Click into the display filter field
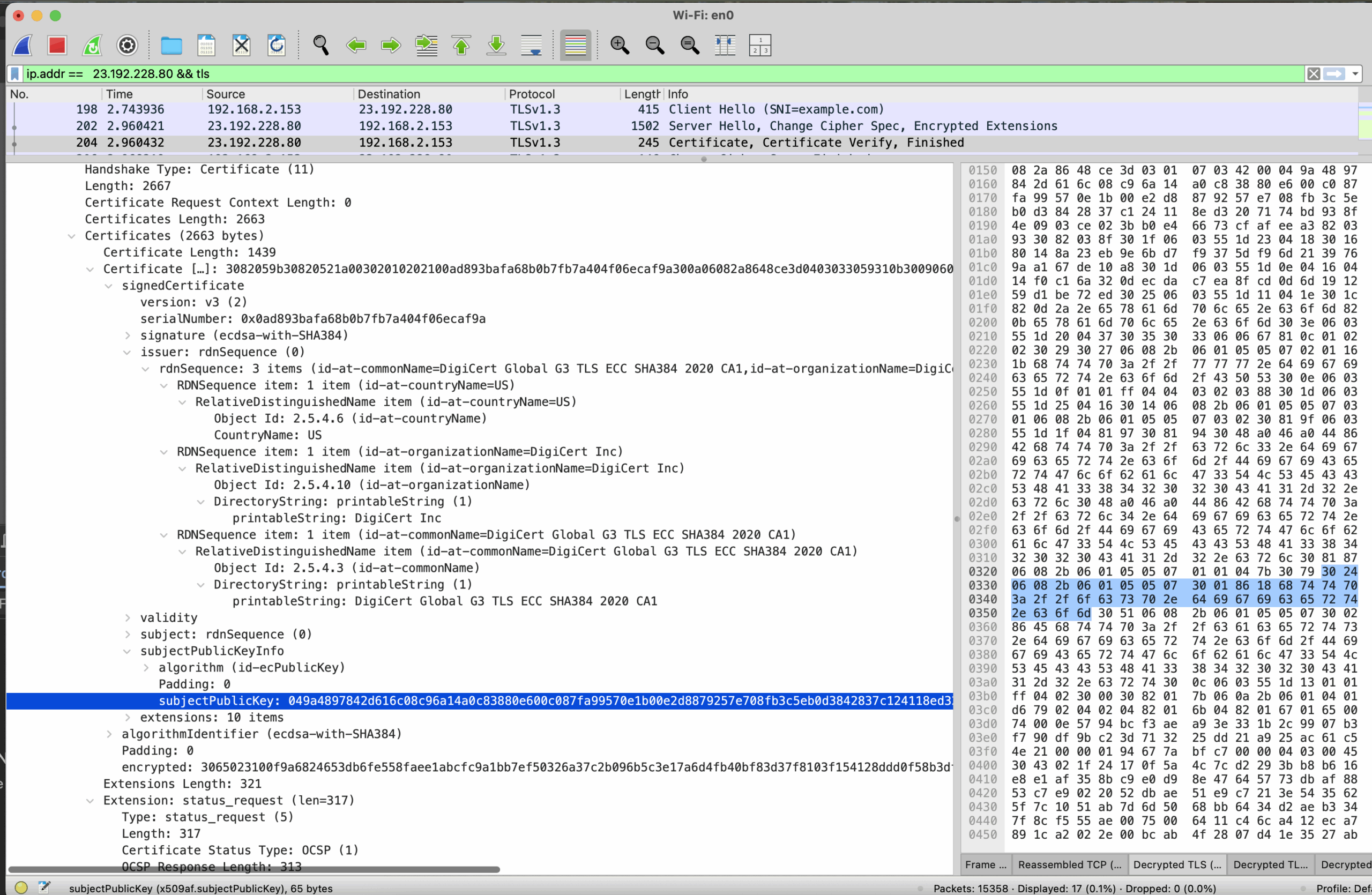1372x895 pixels. 663,74
